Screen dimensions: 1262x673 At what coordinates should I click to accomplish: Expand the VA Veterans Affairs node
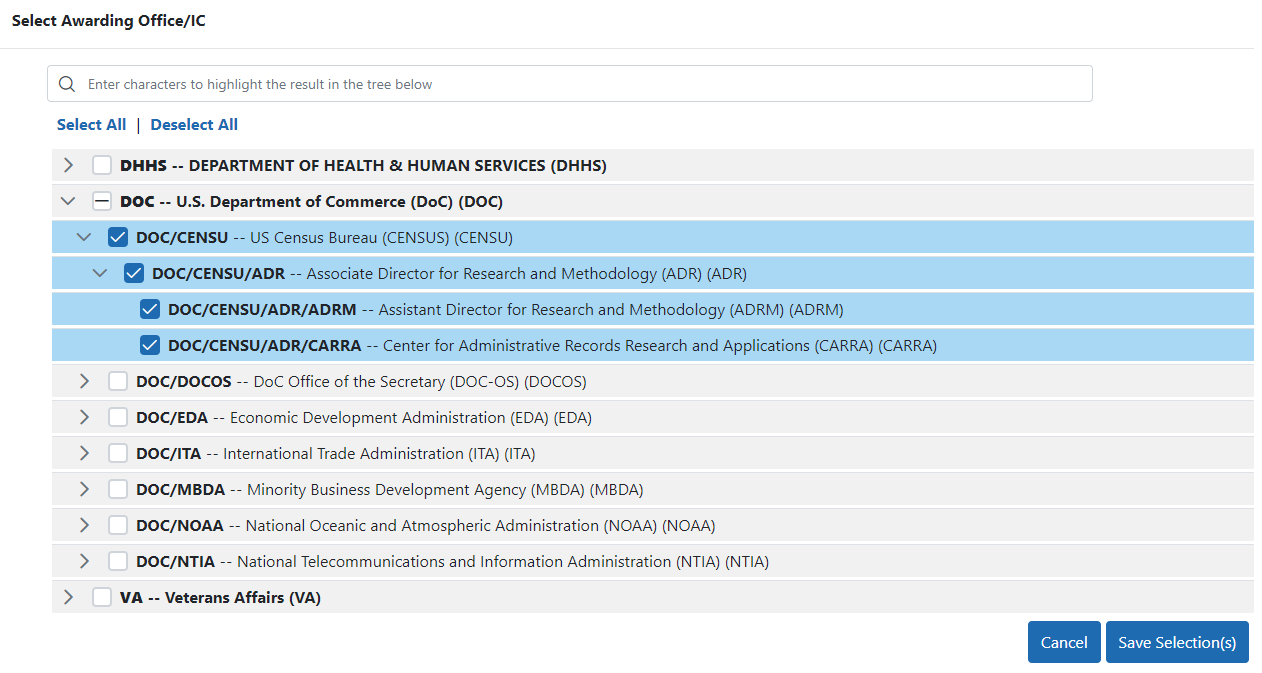click(68, 597)
